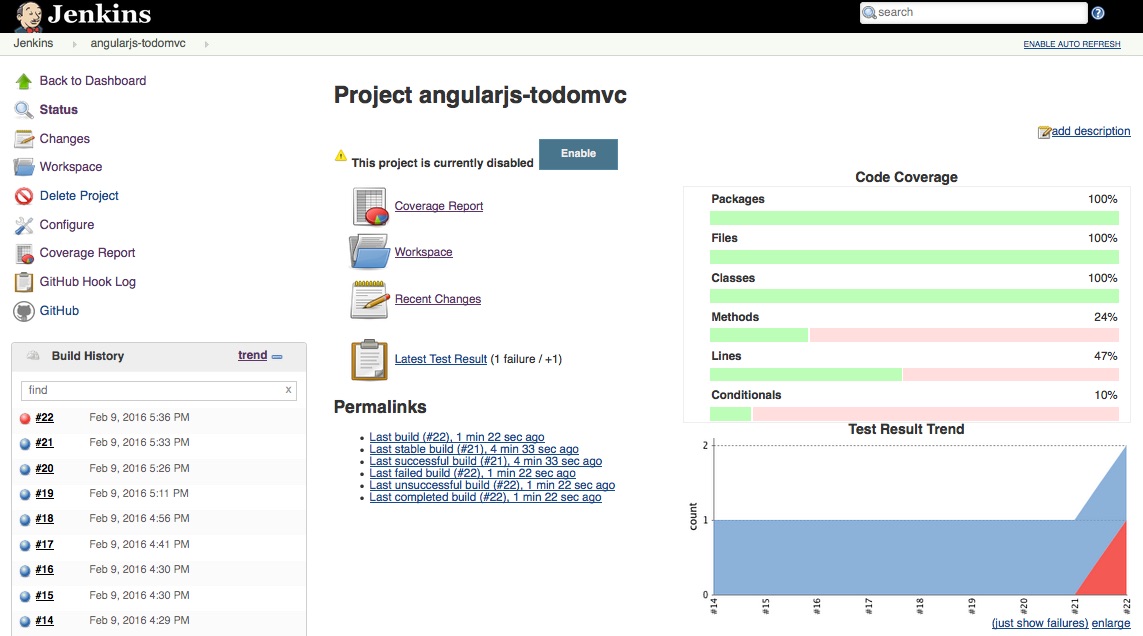Open the Configure sidebar item
The height and width of the screenshot is (636, 1143).
(67, 225)
